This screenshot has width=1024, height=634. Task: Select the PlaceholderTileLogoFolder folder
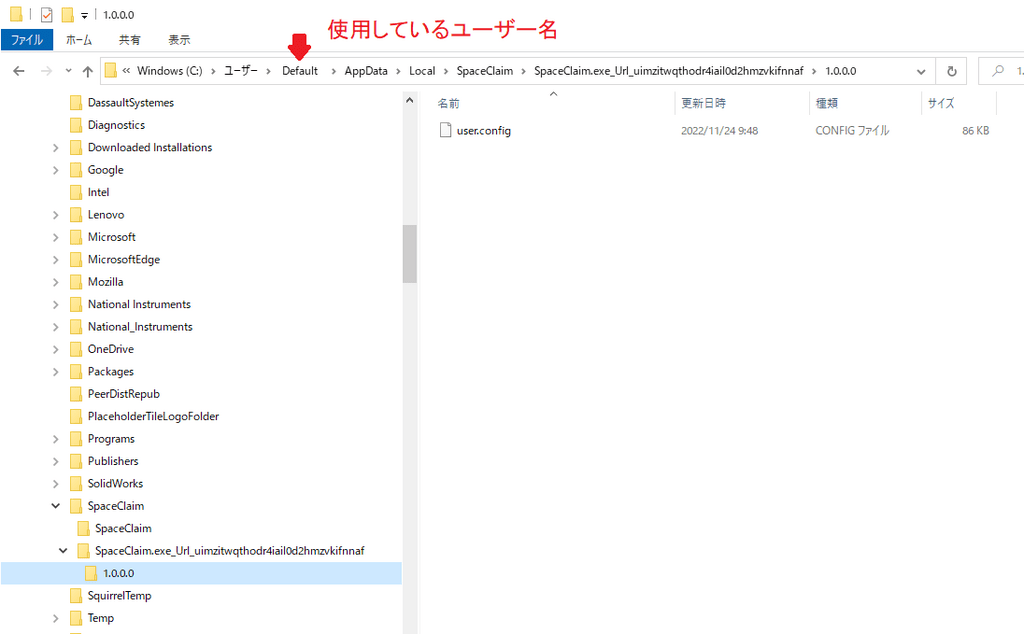pos(153,416)
